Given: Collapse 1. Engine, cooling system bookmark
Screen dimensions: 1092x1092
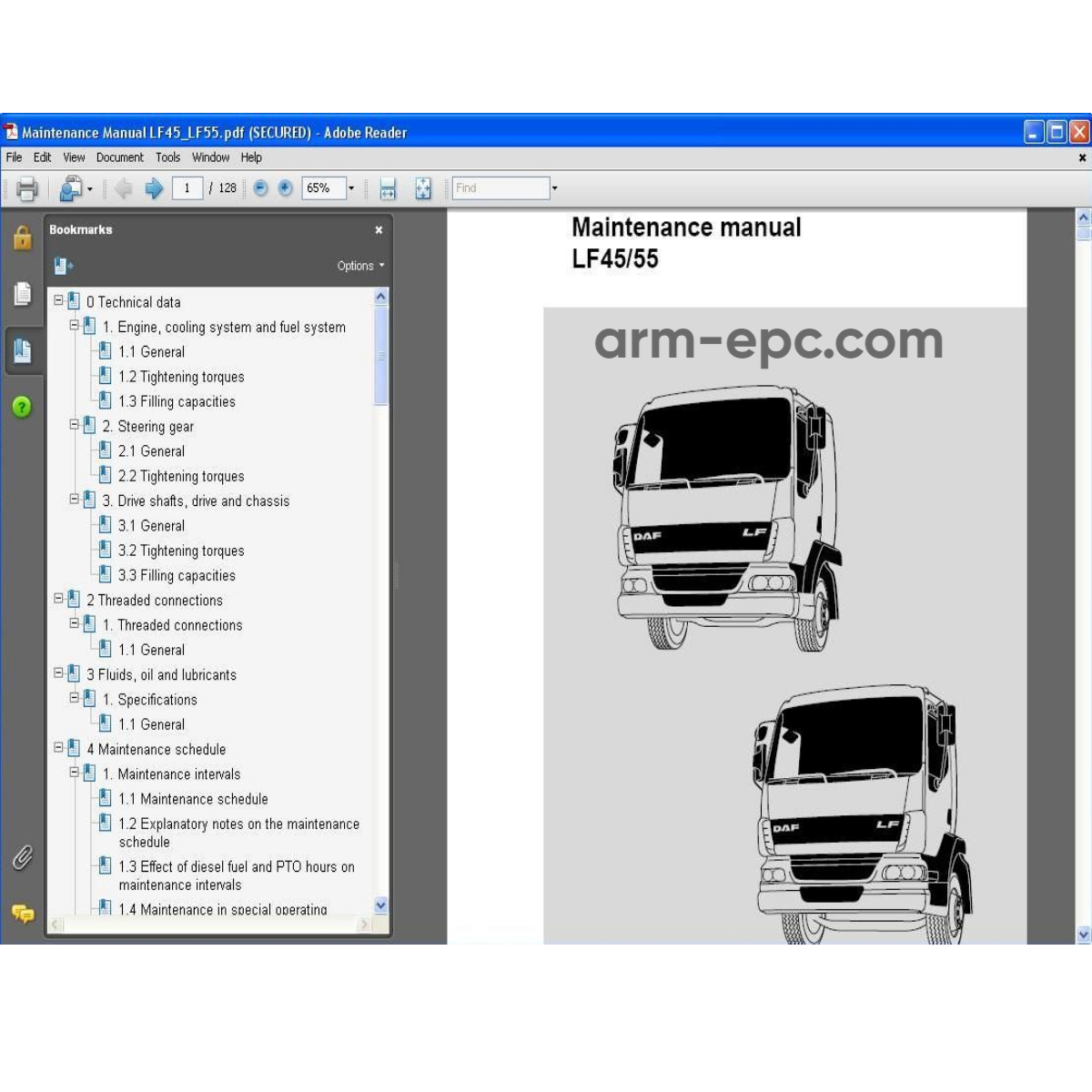Looking at the screenshot, I should (75, 324).
